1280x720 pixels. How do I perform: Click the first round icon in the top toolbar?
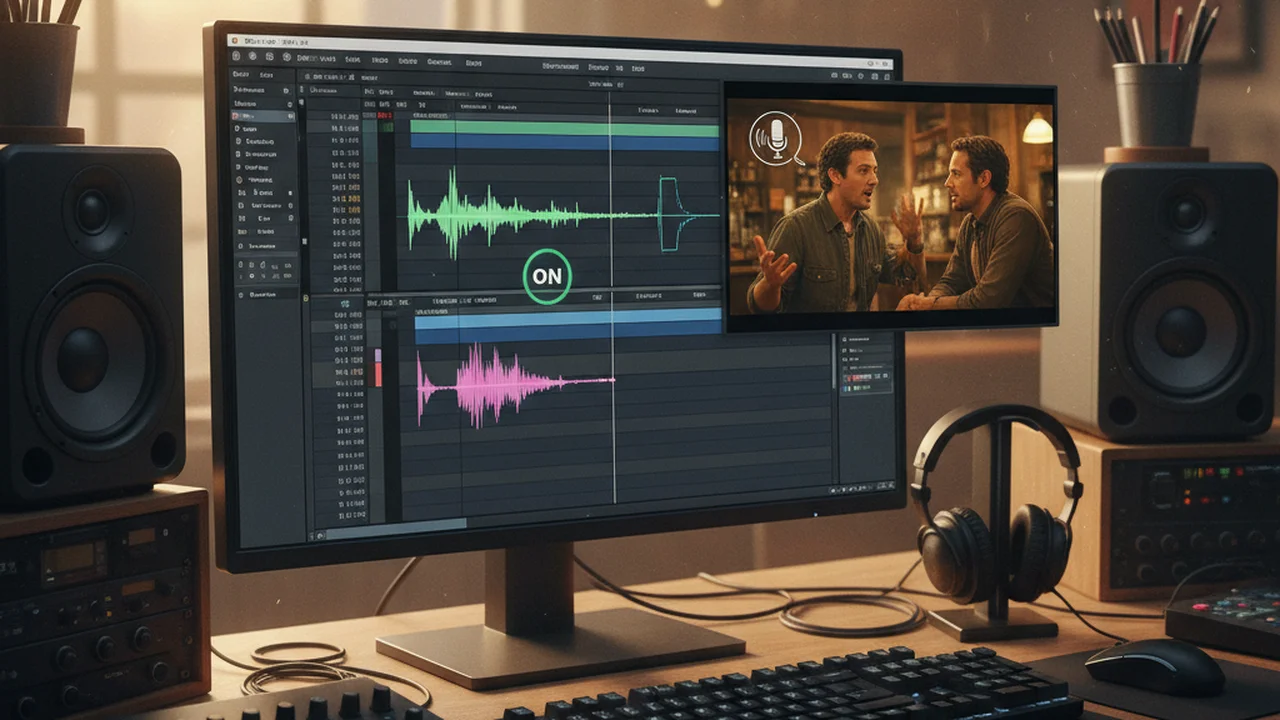coord(236,56)
